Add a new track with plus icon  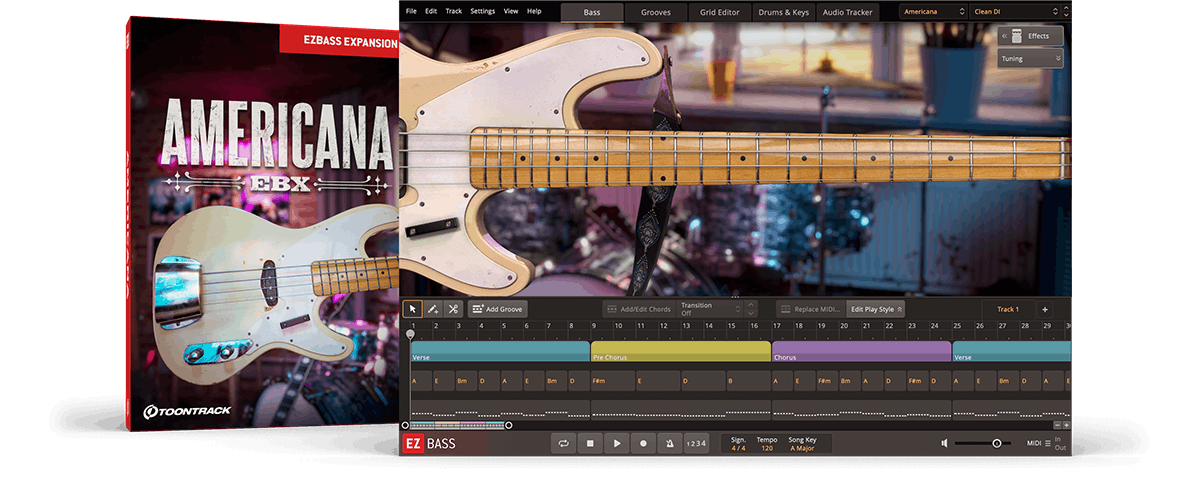point(1044,309)
